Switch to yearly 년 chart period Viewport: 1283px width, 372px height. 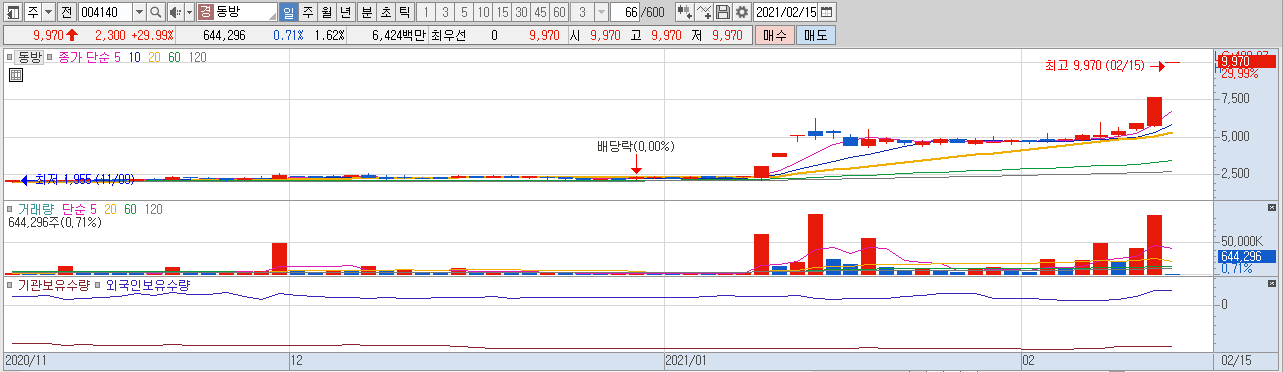pyautogui.click(x=345, y=12)
